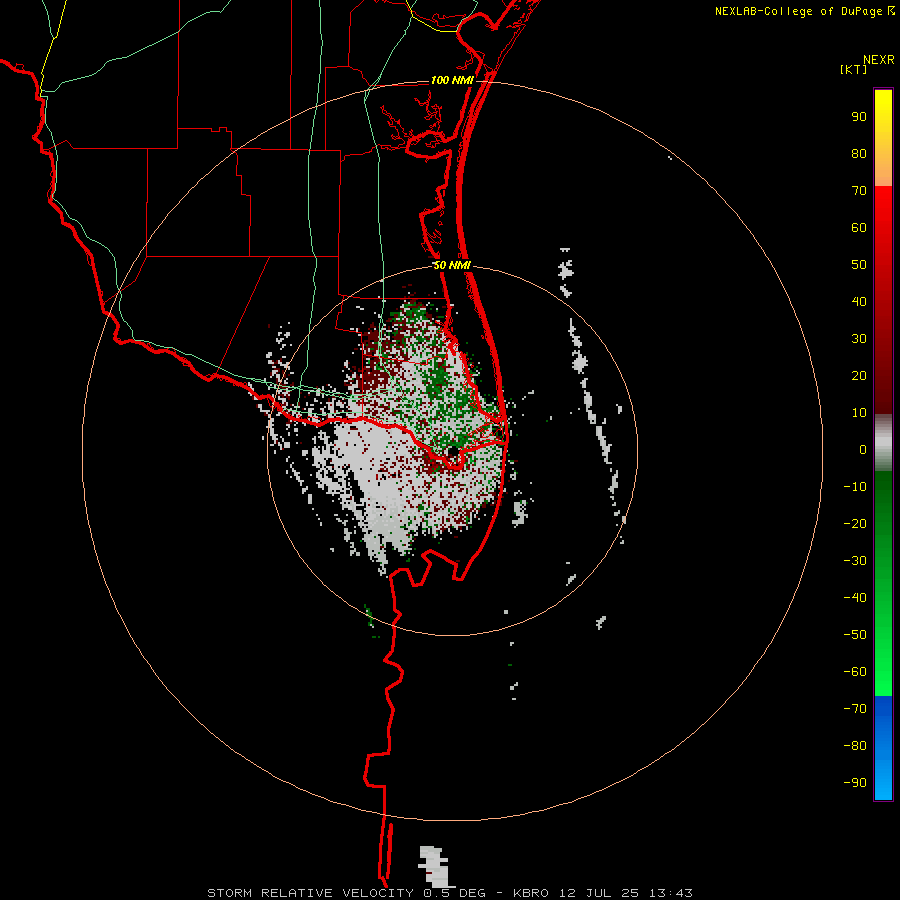
Task: Click 'STORM RELATIVE VELOCITY 0.5 DEG' caption text
Action: (x=346, y=893)
